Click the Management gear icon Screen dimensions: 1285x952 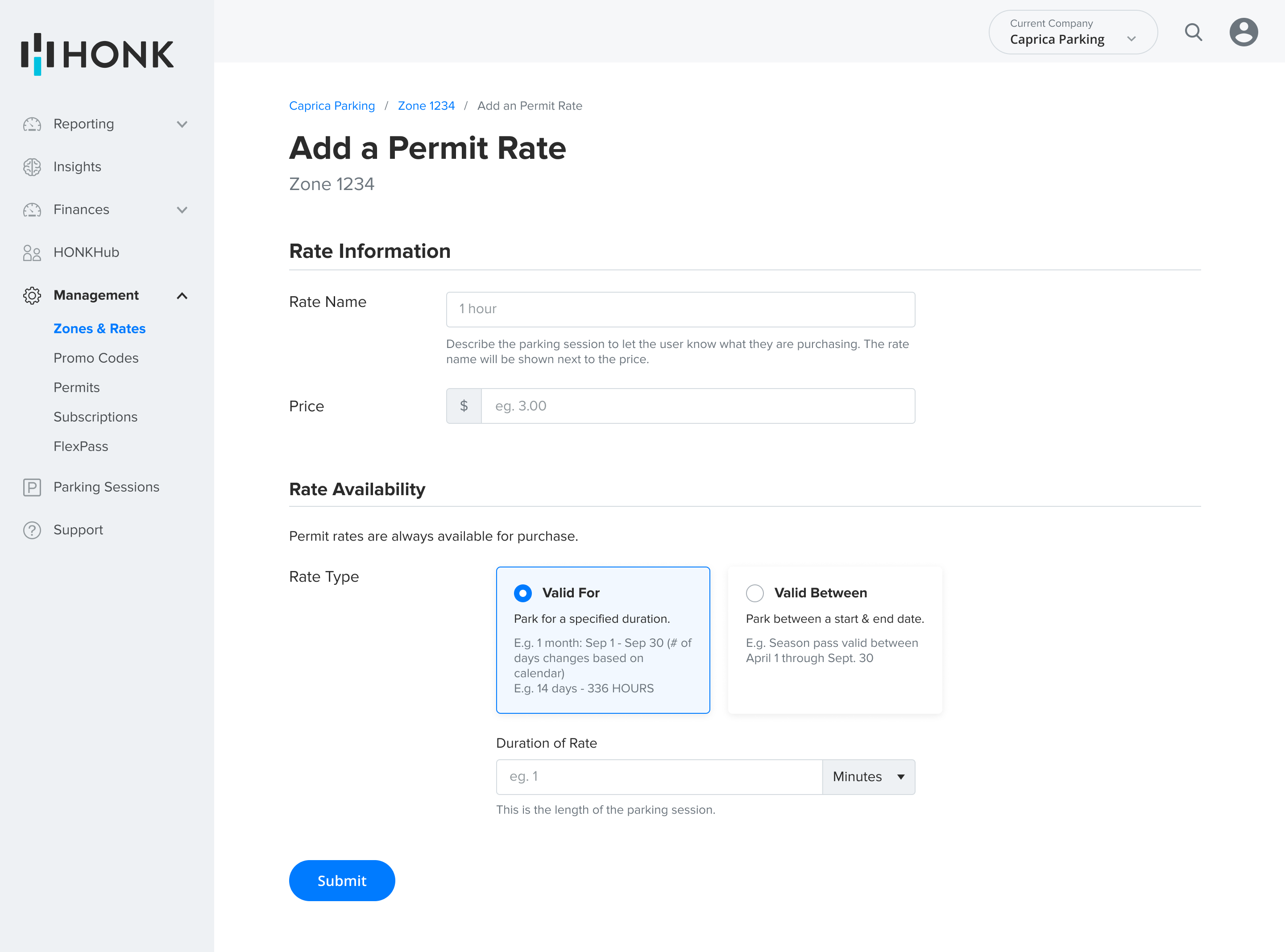[32, 296]
